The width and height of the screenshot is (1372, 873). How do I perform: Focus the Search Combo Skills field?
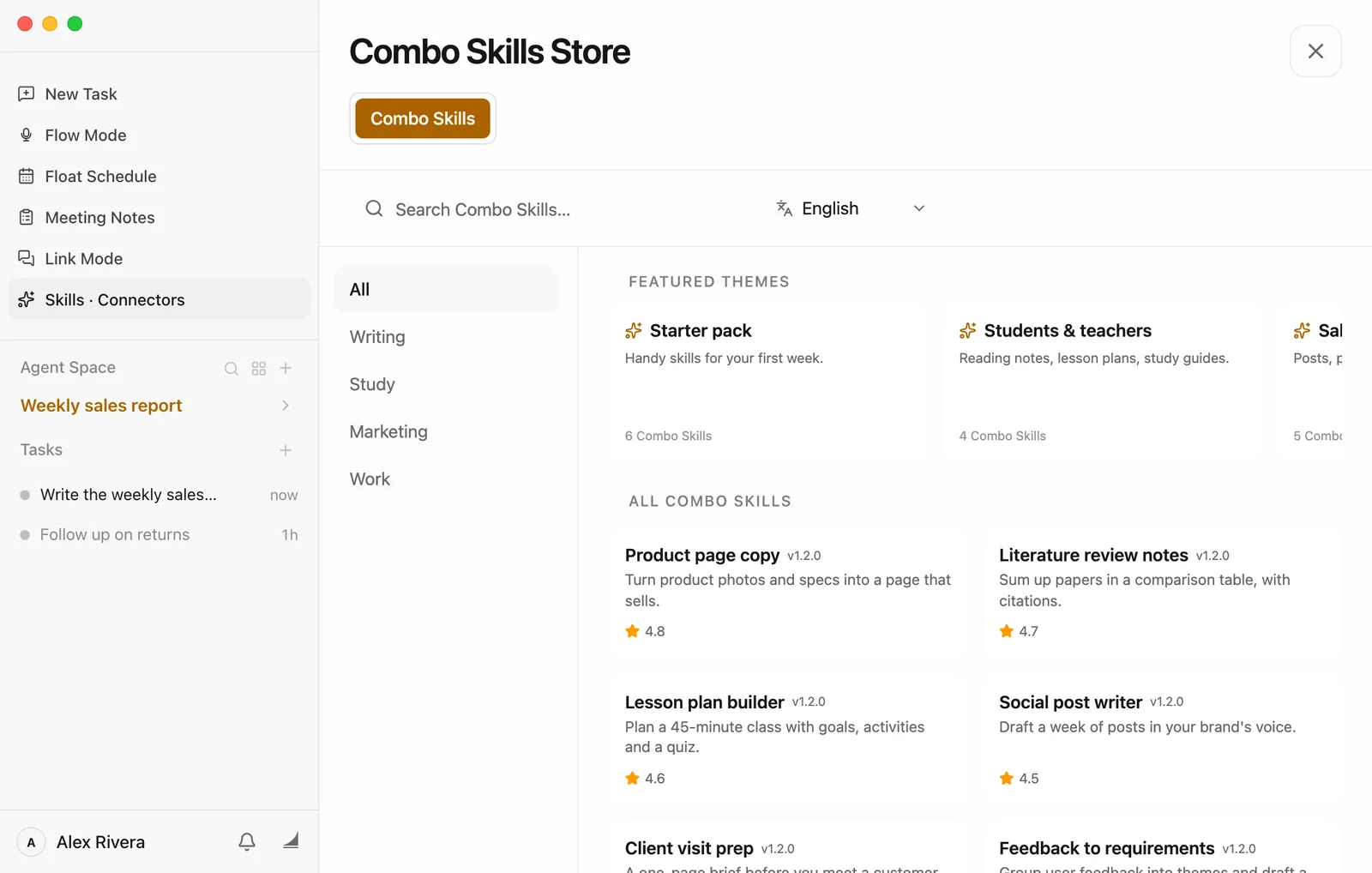point(557,208)
